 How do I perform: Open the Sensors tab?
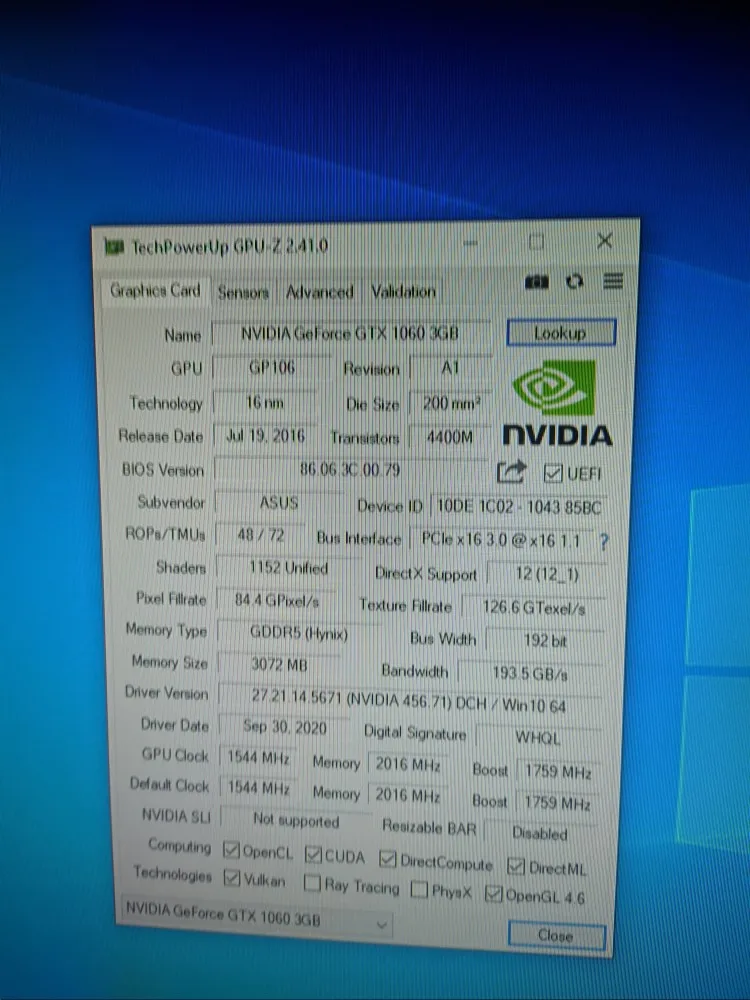tap(243, 293)
